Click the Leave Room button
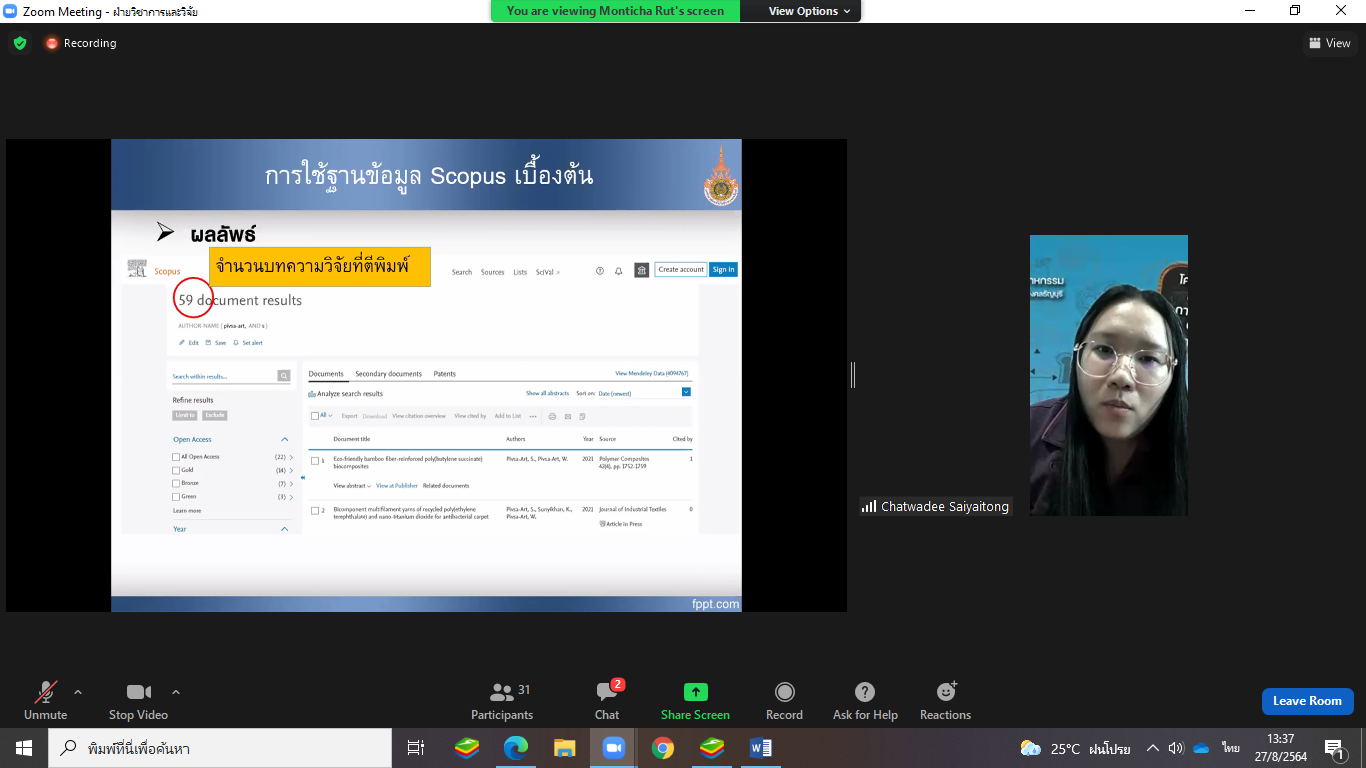Image resolution: width=1366 pixels, height=768 pixels. click(x=1307, y=701)
